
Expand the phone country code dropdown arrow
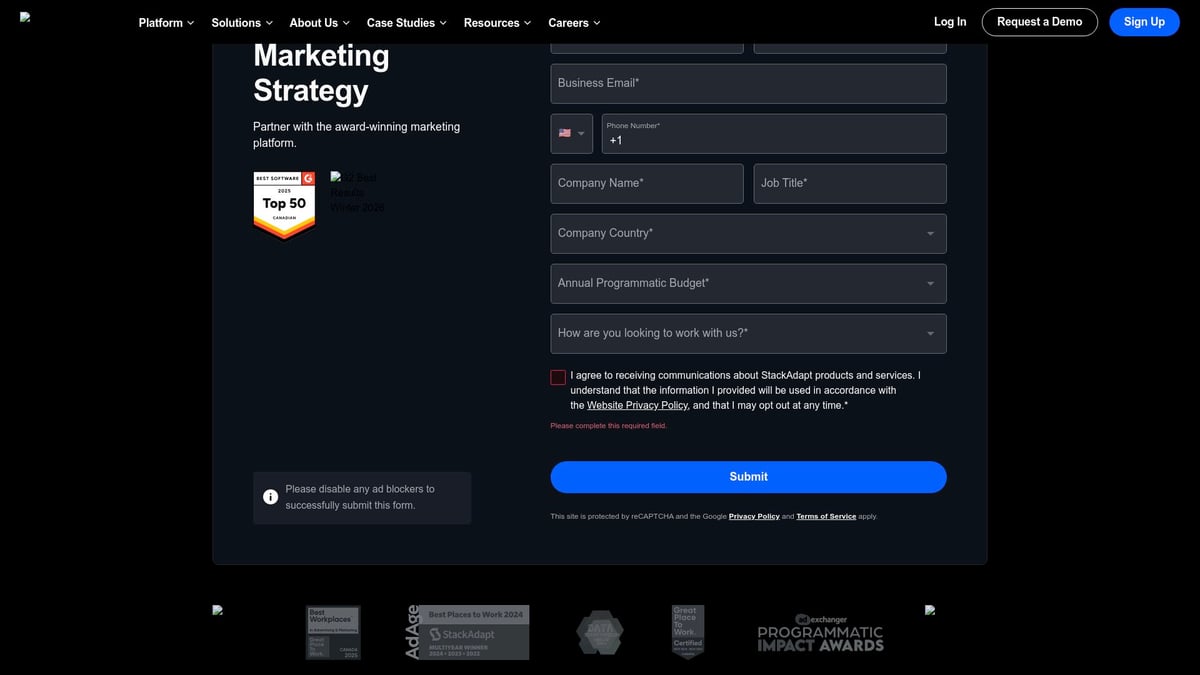pos(581,133)
